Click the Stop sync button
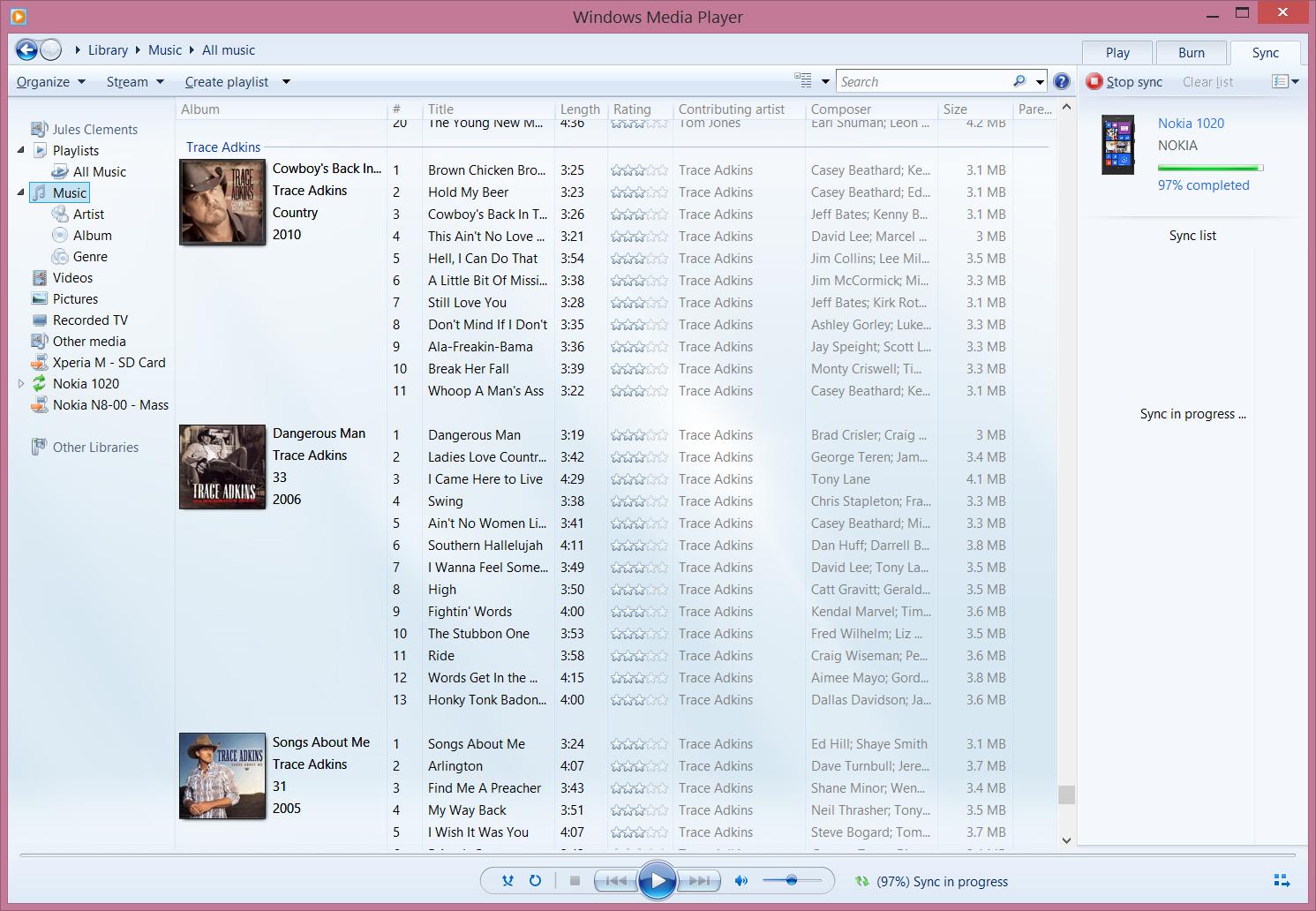1316x911 pixels. pos(1124,82)
